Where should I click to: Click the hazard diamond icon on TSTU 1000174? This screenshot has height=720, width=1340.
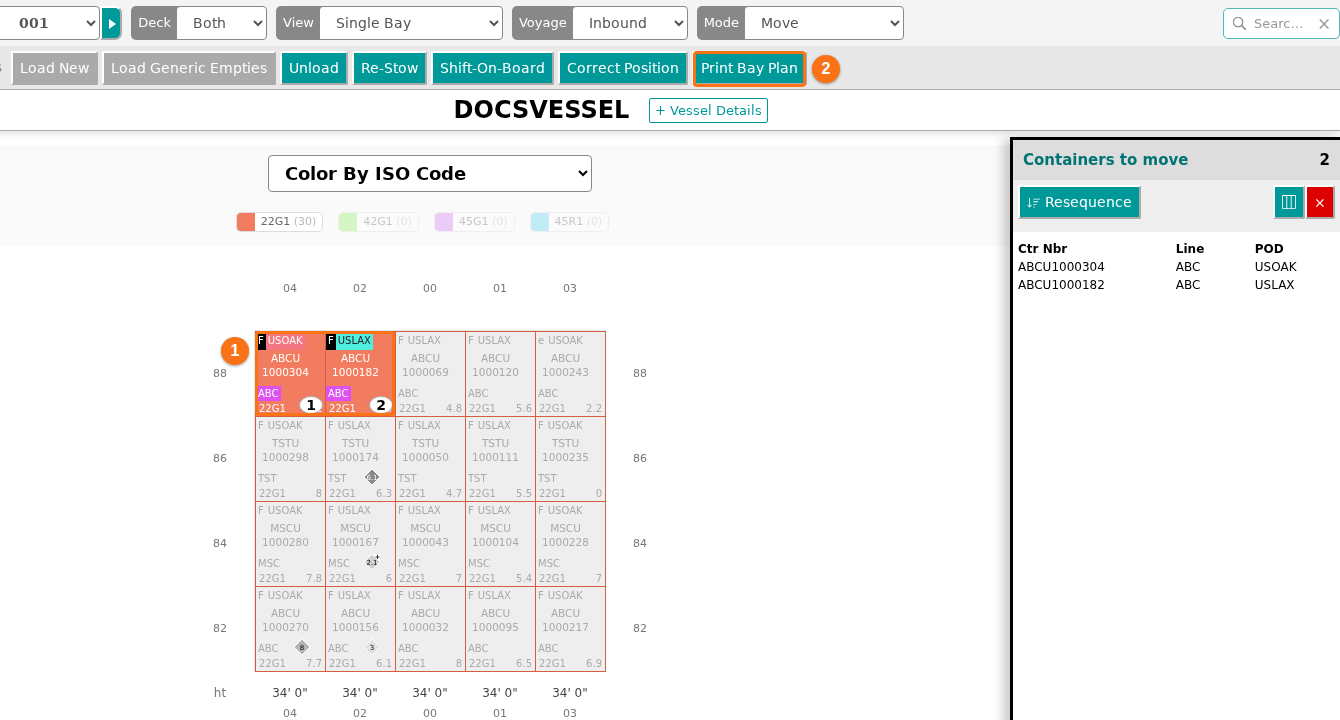[372, 477]
